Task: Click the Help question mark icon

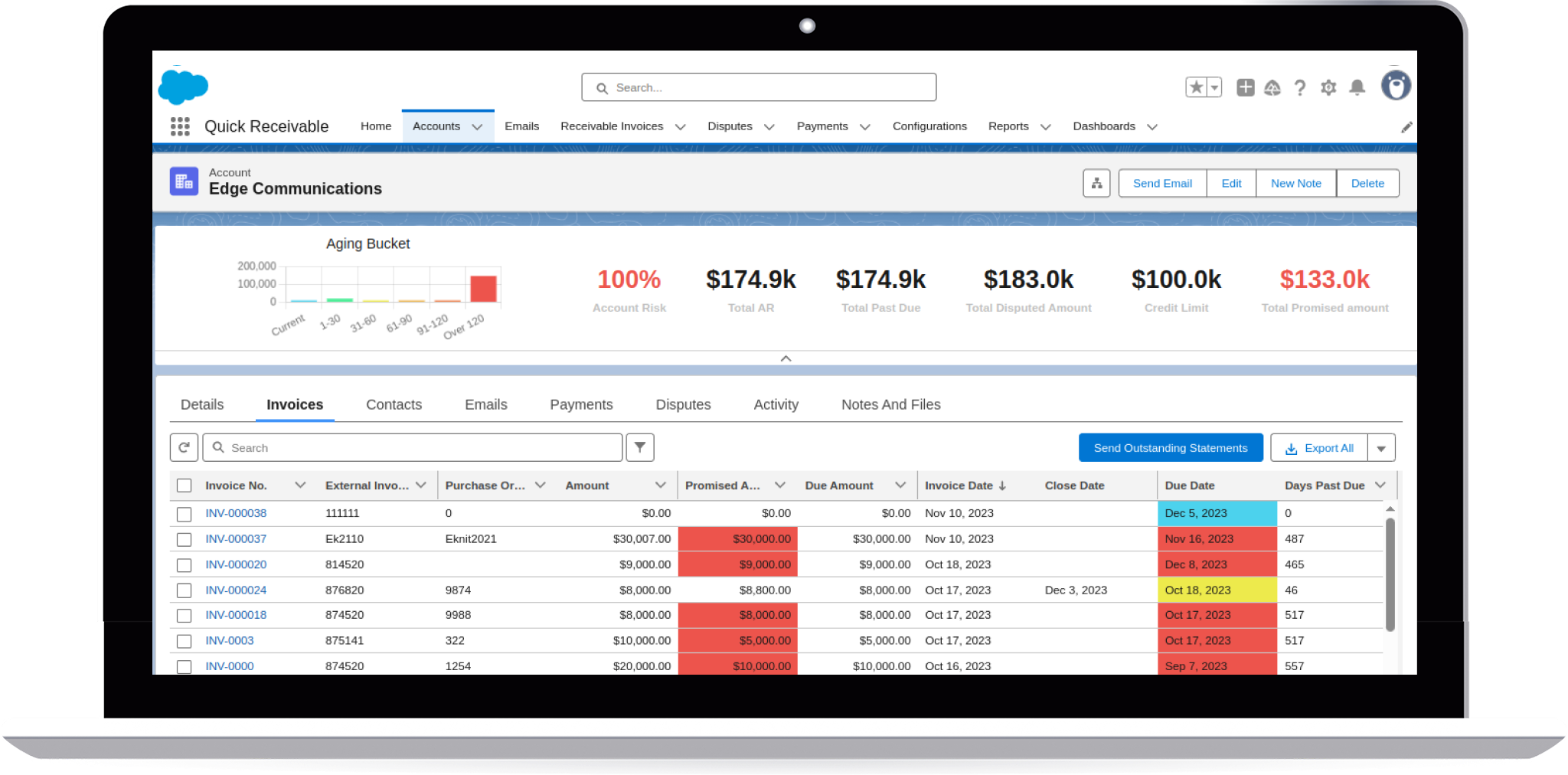Action: tap(1300, 87)
